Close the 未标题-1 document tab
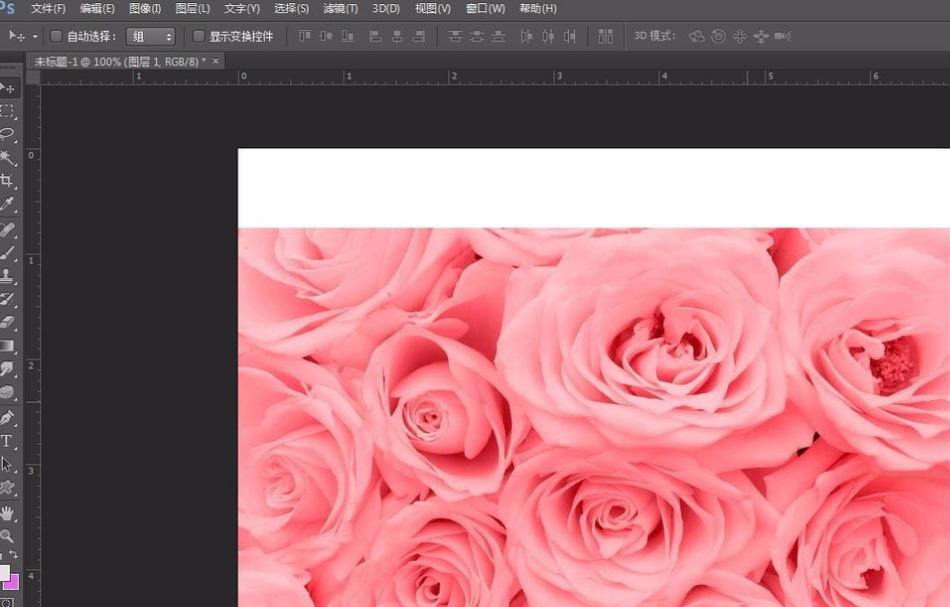This screenshot has height=607, width=950. coord(215,61)
